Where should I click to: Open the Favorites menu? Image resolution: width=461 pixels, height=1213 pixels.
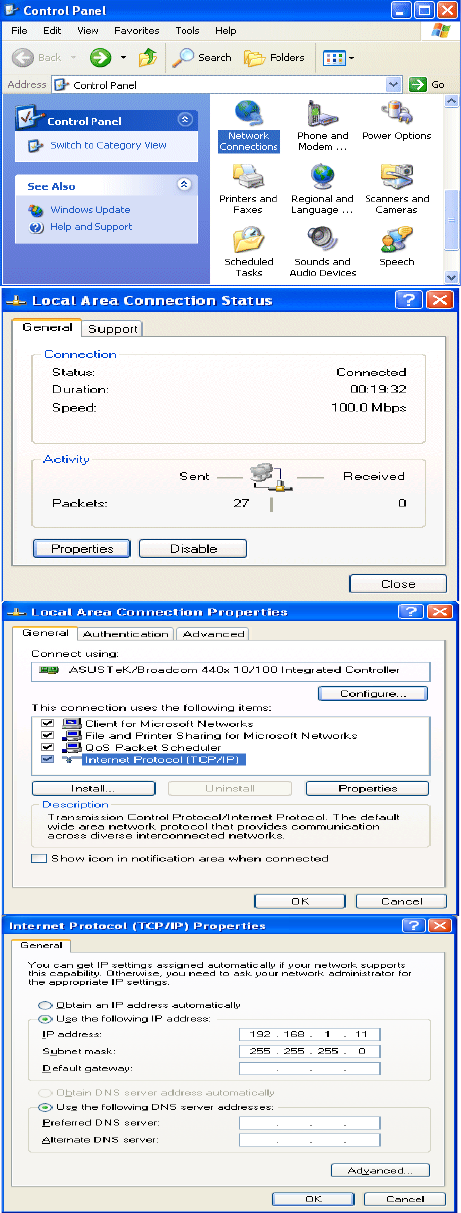[136, 31]
